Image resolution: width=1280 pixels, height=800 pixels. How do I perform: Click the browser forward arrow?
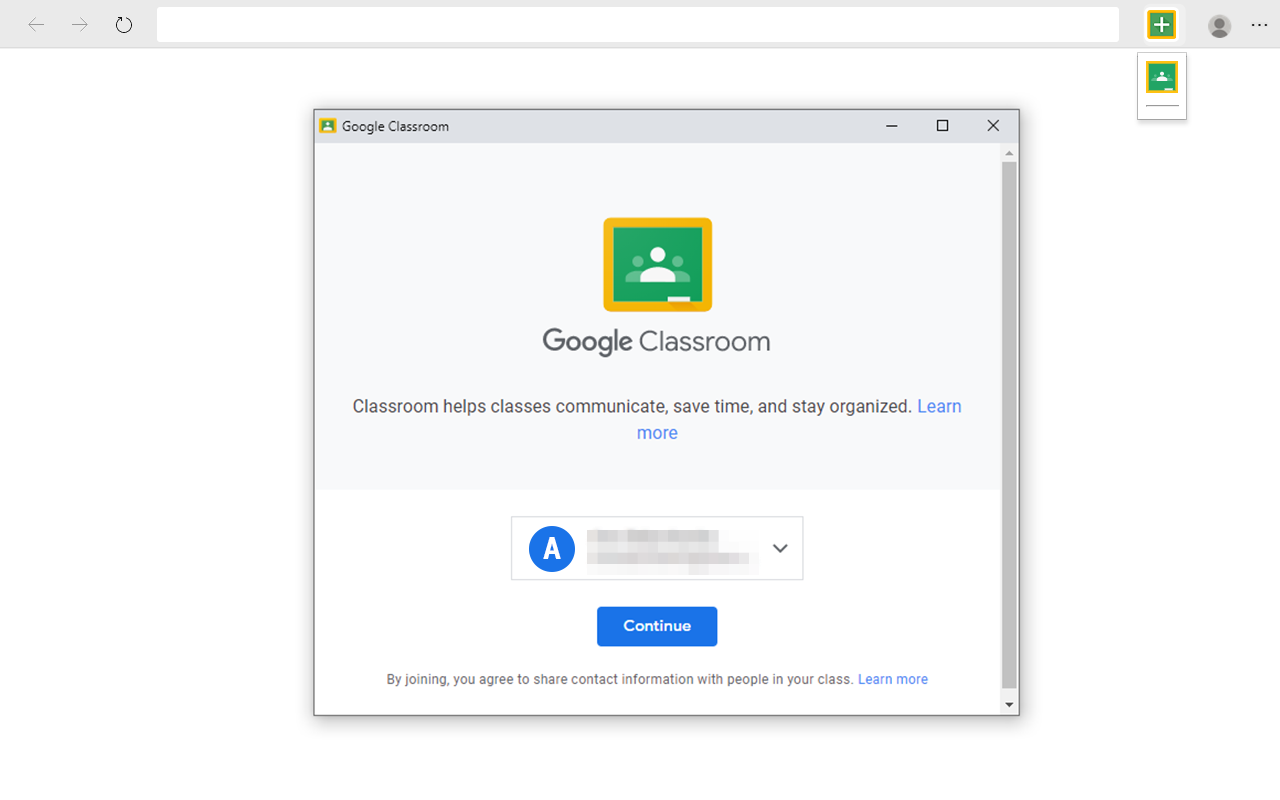[80, 25]
